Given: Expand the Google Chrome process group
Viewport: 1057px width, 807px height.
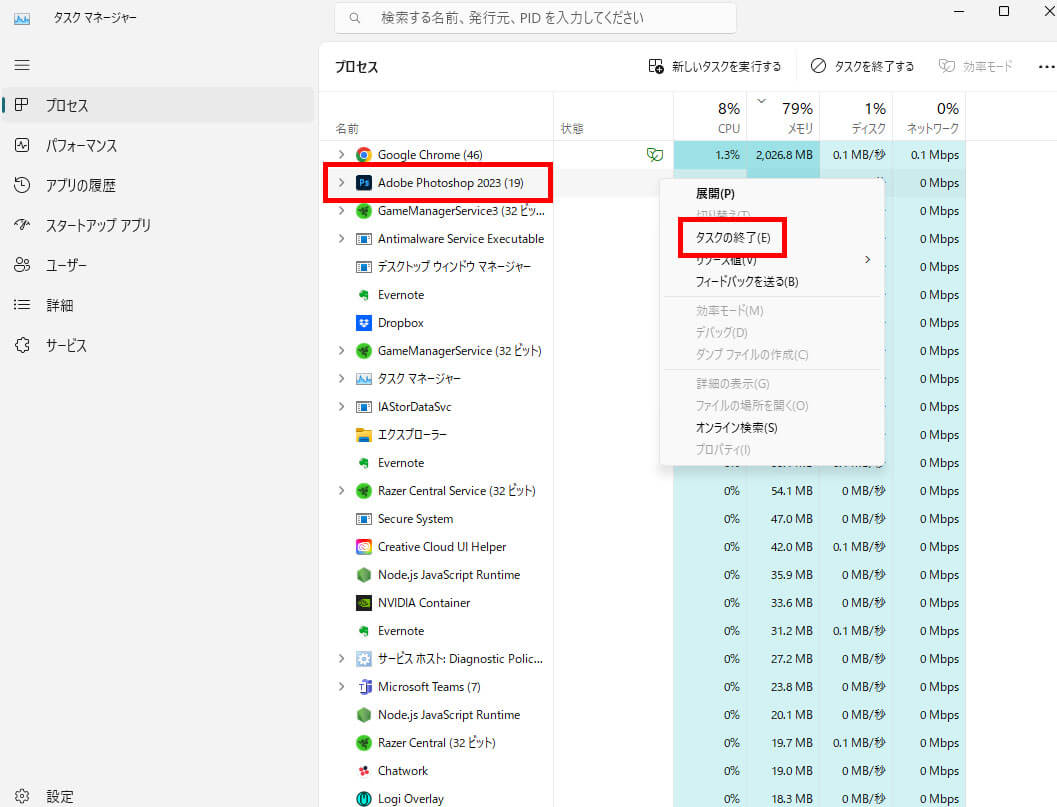Looking at the screenshot, I should pyautogui.click(x=341, y=155).
